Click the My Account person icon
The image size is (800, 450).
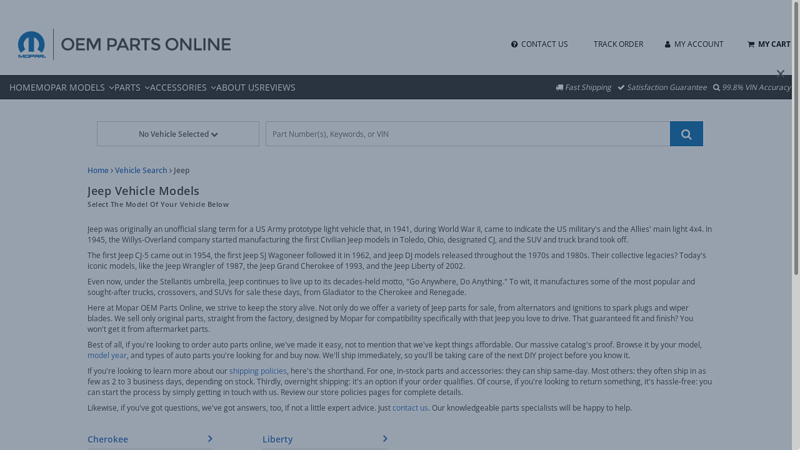tap(668, 44)
